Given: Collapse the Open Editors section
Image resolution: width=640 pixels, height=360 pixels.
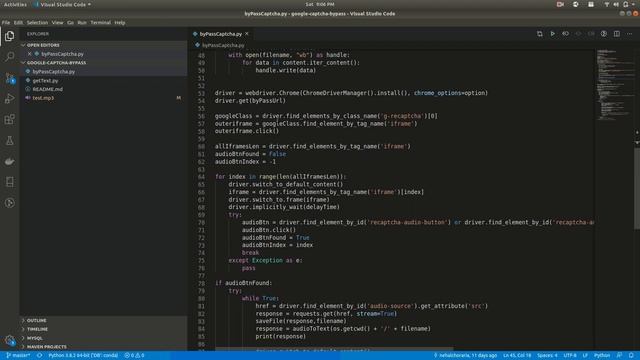Looking at the screenshot, I should click(104, 45).
